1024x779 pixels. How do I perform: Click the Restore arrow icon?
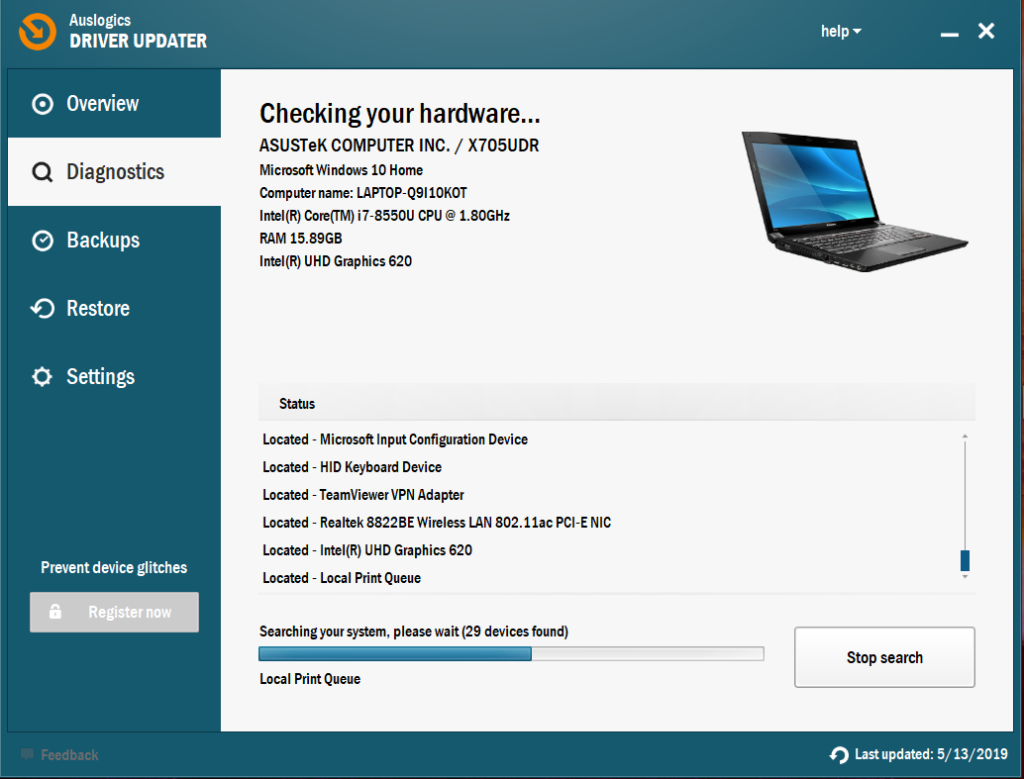point(42,308)
